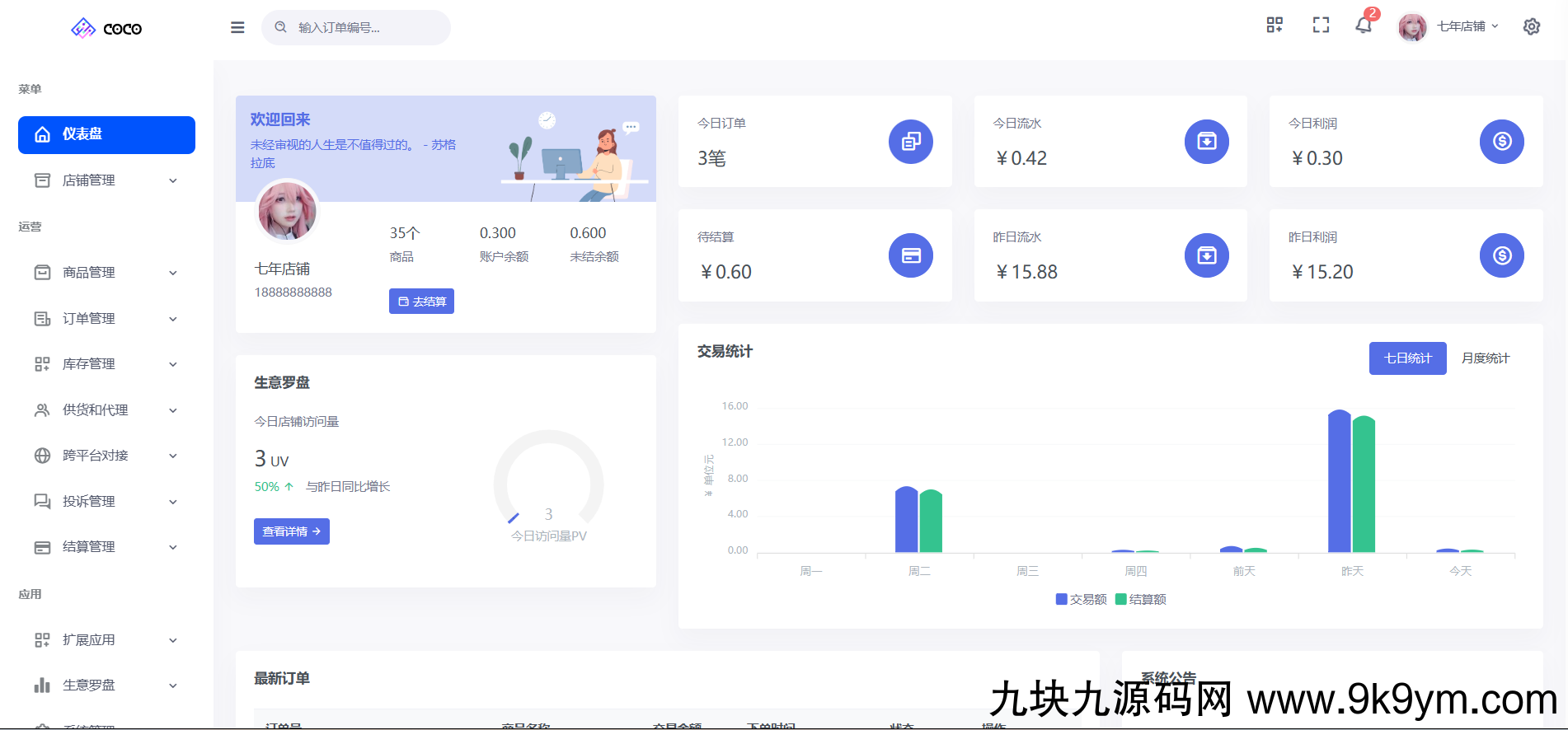Click the COCO logo
Viewport: 1568px width, 730px height.
point(106,29)
